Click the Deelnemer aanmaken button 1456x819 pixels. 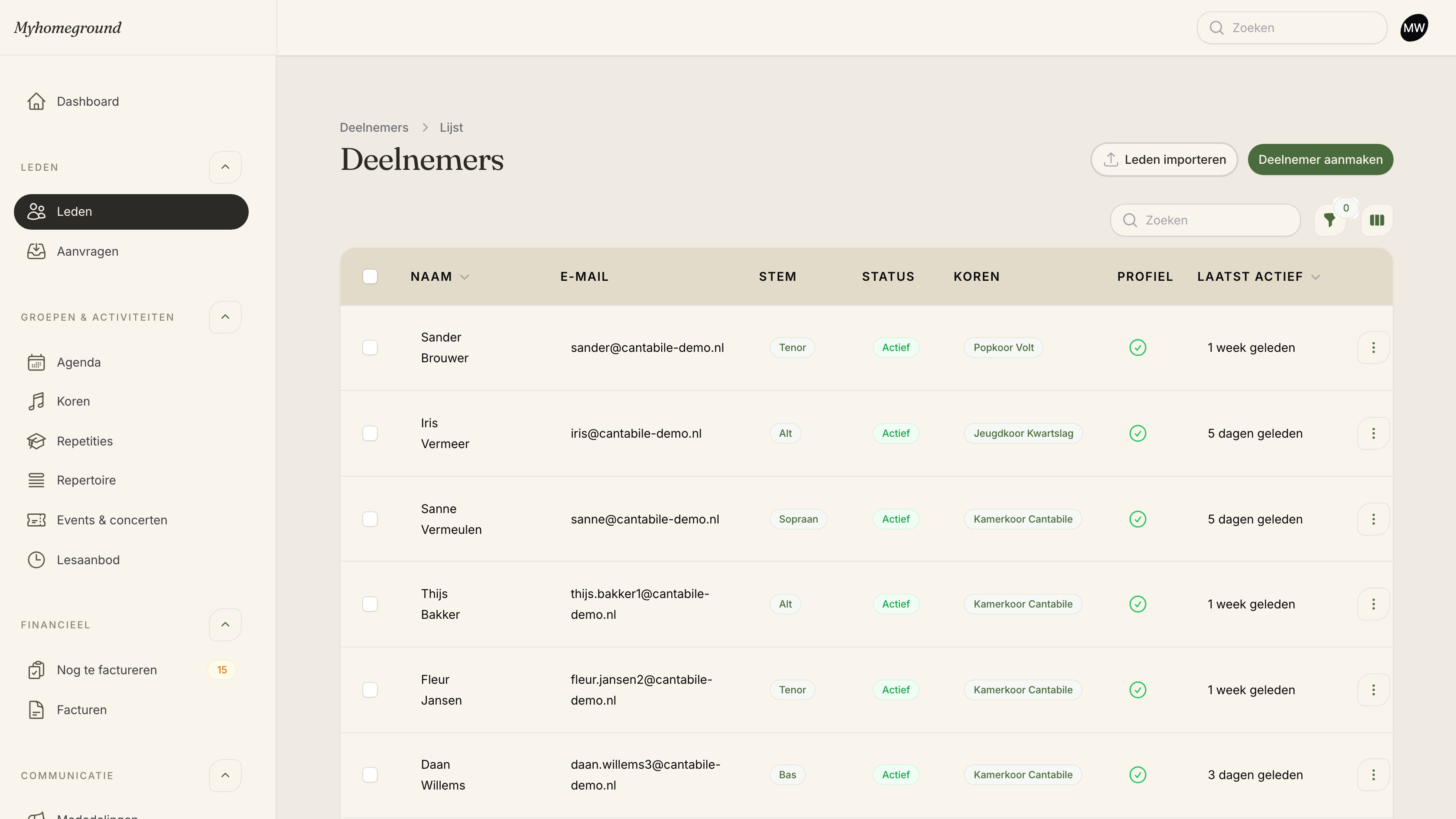[x=1320, y=160]
